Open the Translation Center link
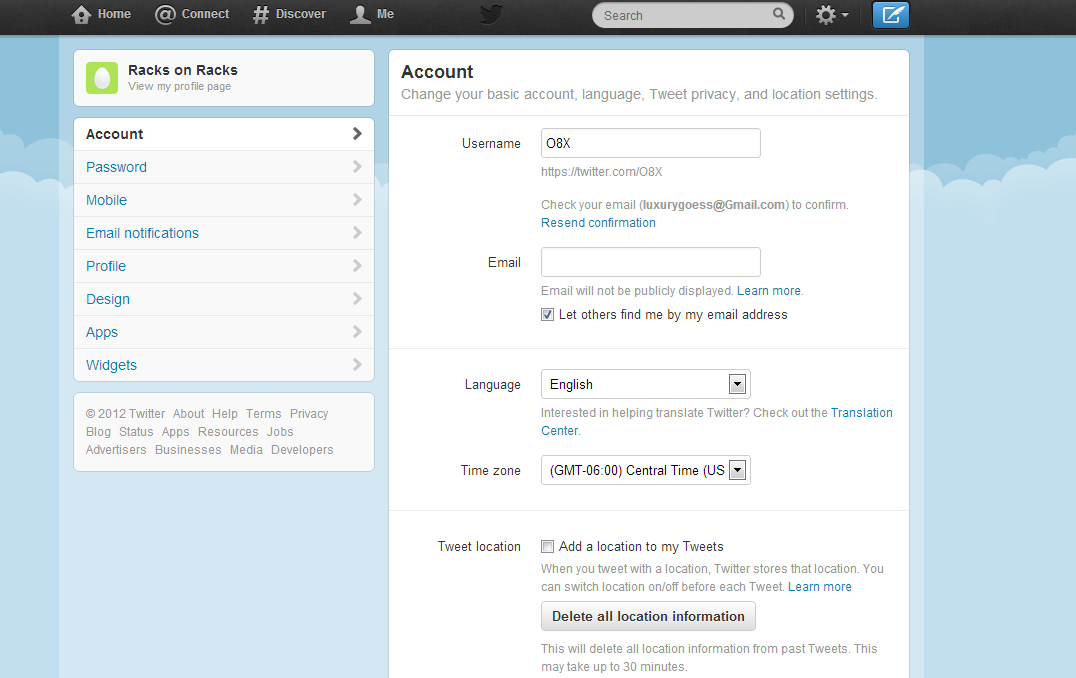Screen dimensions: 1076x678 (862, 412)
